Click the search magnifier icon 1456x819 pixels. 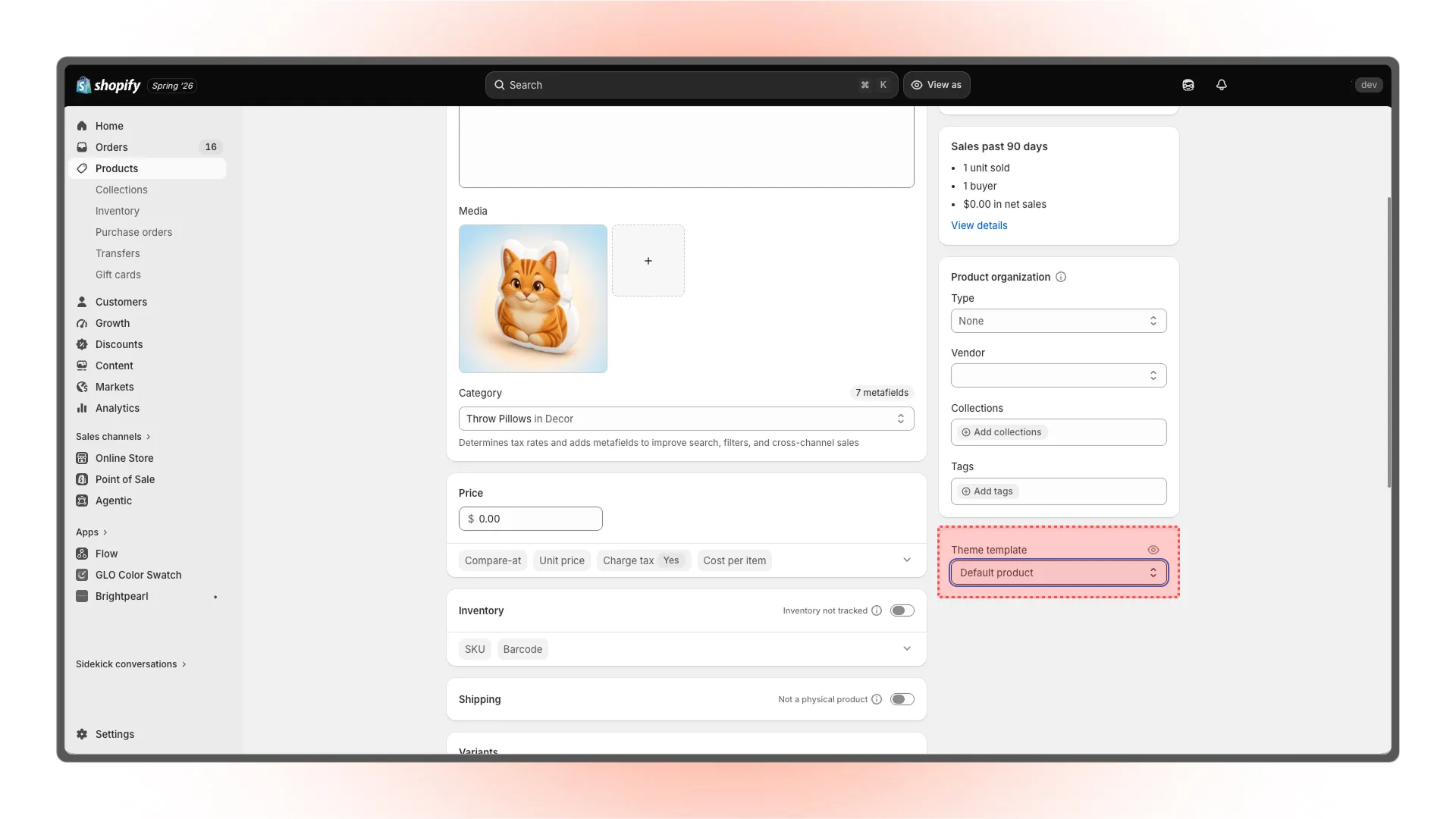click(500, 85)
